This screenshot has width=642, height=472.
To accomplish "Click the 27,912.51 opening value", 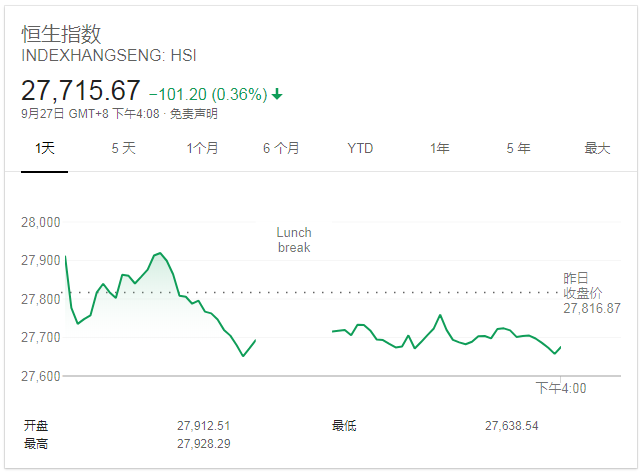I will tap(203, 426).
